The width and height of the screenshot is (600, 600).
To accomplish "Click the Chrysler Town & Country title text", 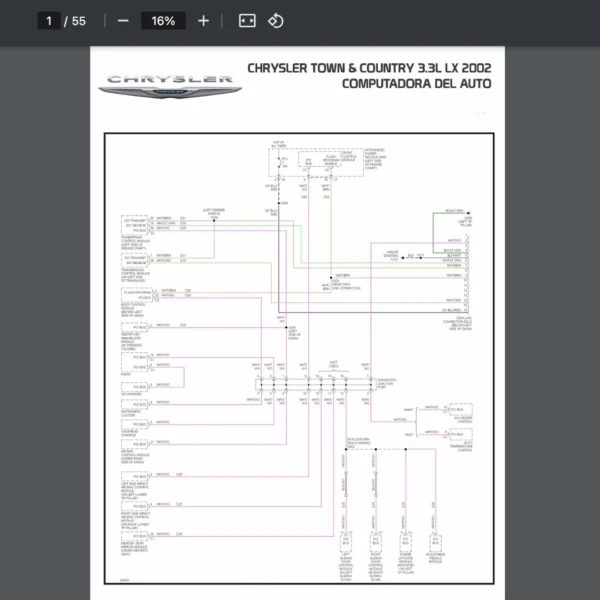I will (x=369, y=69).
